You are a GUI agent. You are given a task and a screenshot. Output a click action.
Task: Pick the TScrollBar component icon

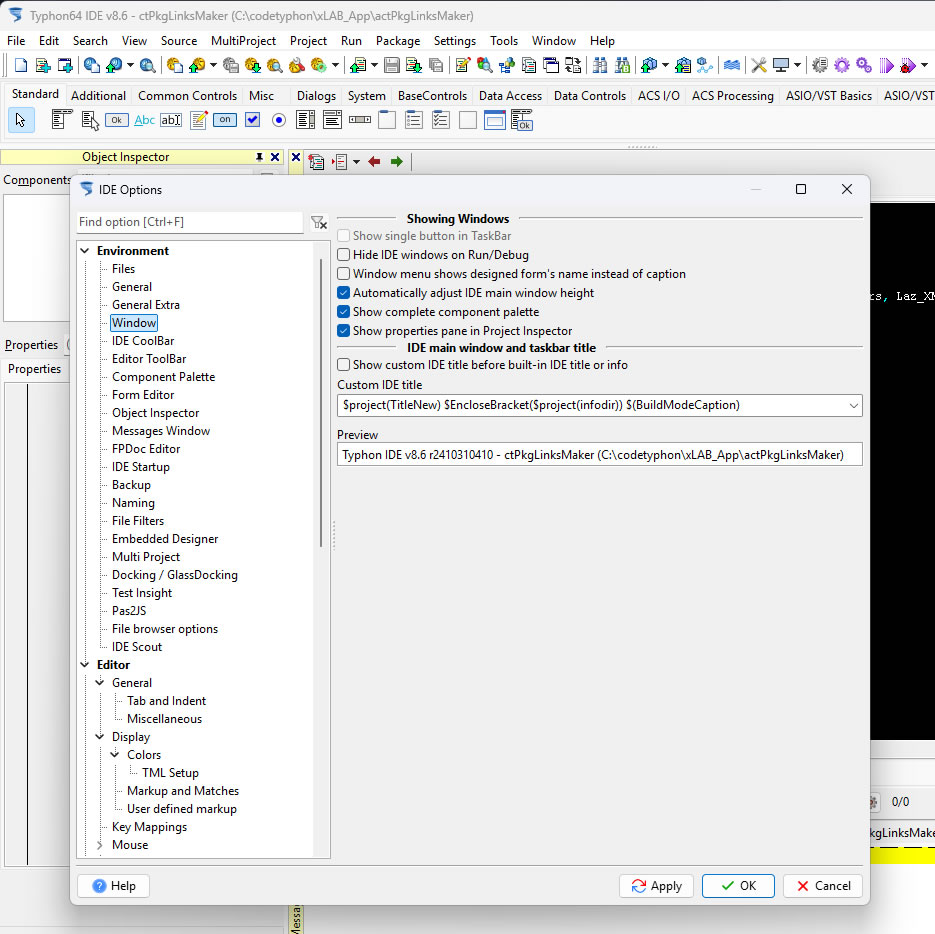click(360, 120)
